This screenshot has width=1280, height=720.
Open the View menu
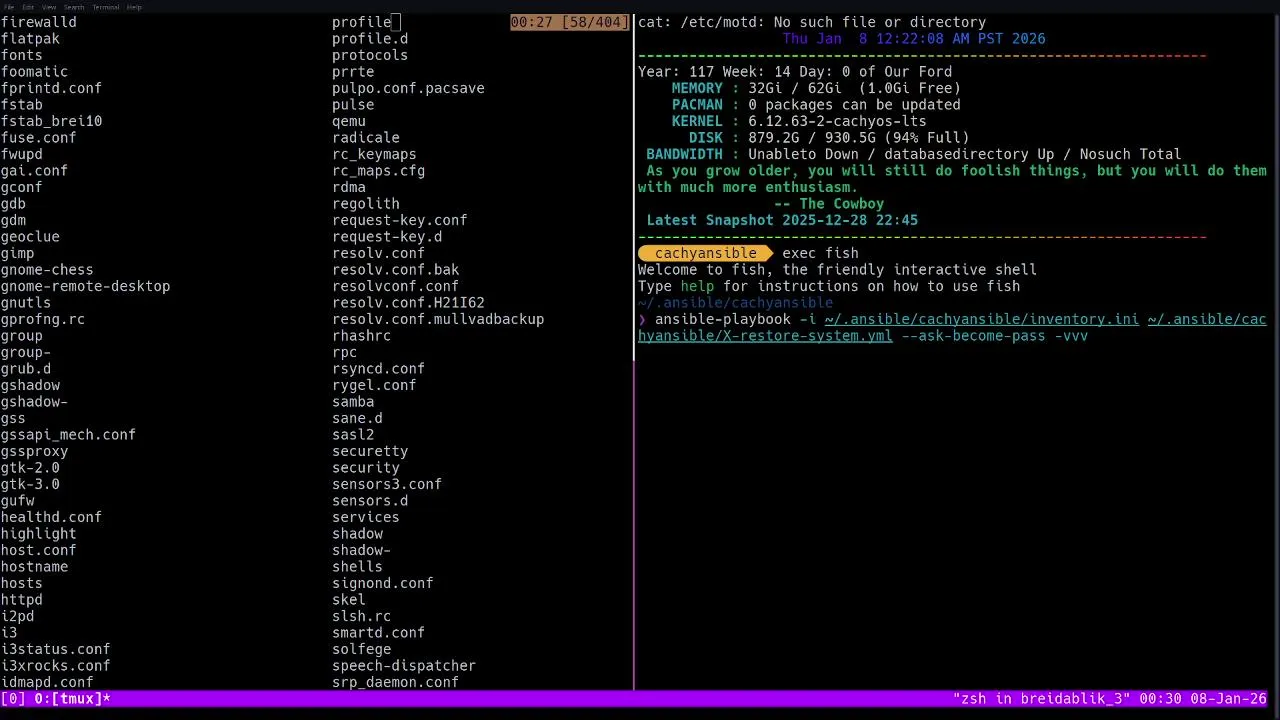click(x=48, y=7)
